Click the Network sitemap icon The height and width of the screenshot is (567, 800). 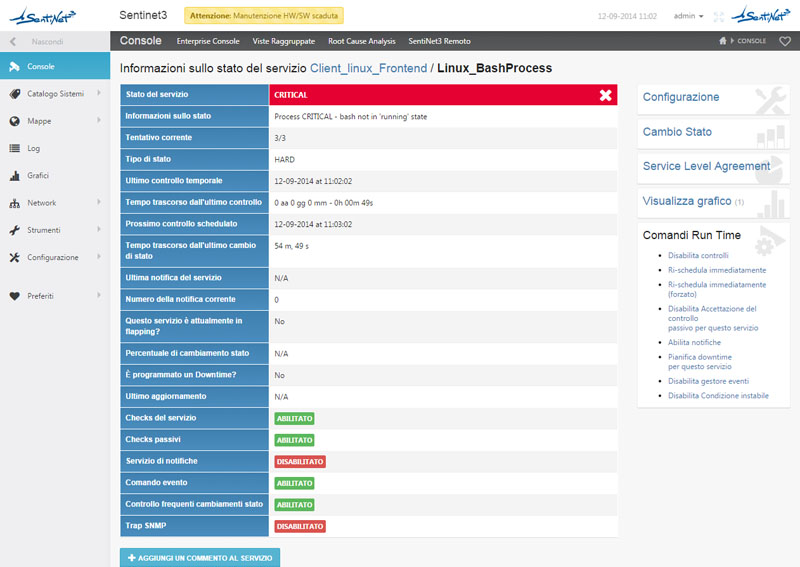click(x=15, y=203)
